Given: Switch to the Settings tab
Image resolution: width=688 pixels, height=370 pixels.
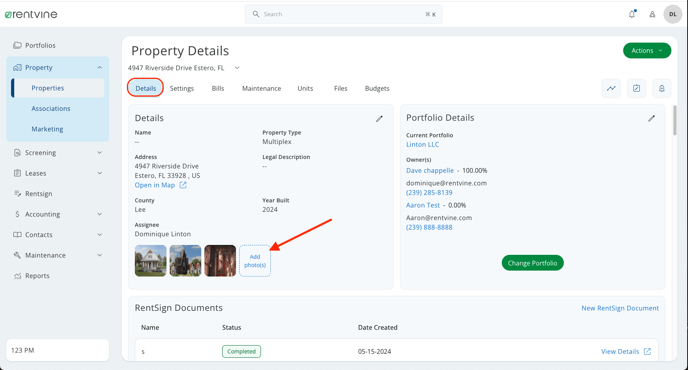Looking at the screenshot, I should (182, 88).
